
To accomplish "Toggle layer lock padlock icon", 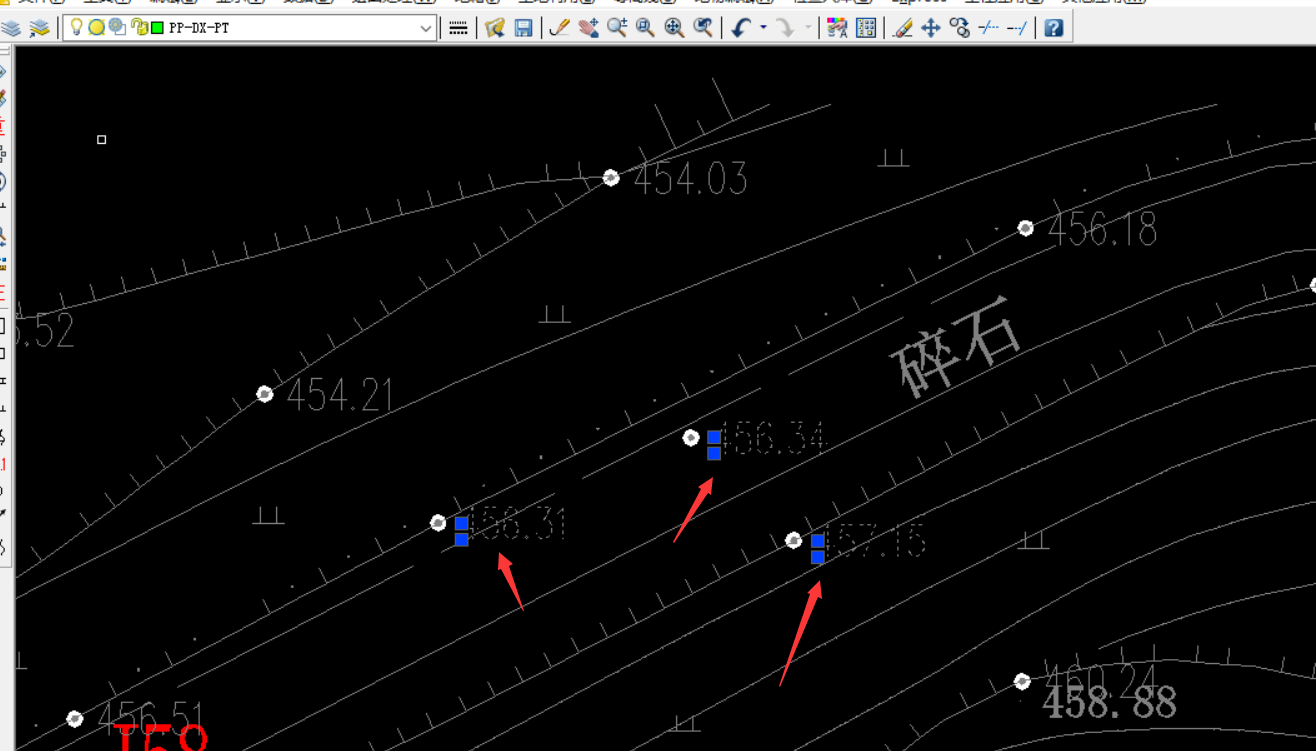I will click(x=138, y=28).
